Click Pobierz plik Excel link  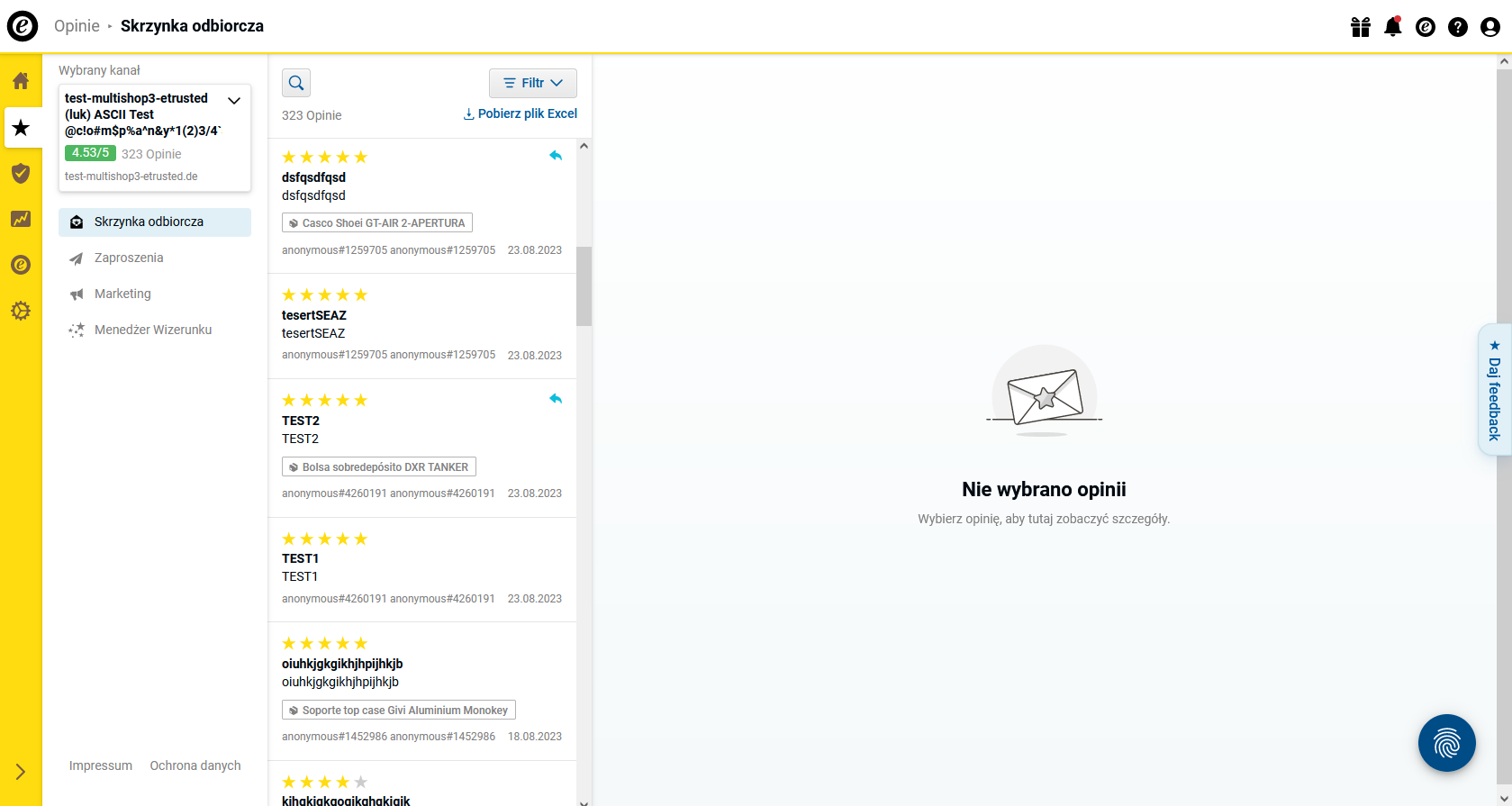point(520,113)
